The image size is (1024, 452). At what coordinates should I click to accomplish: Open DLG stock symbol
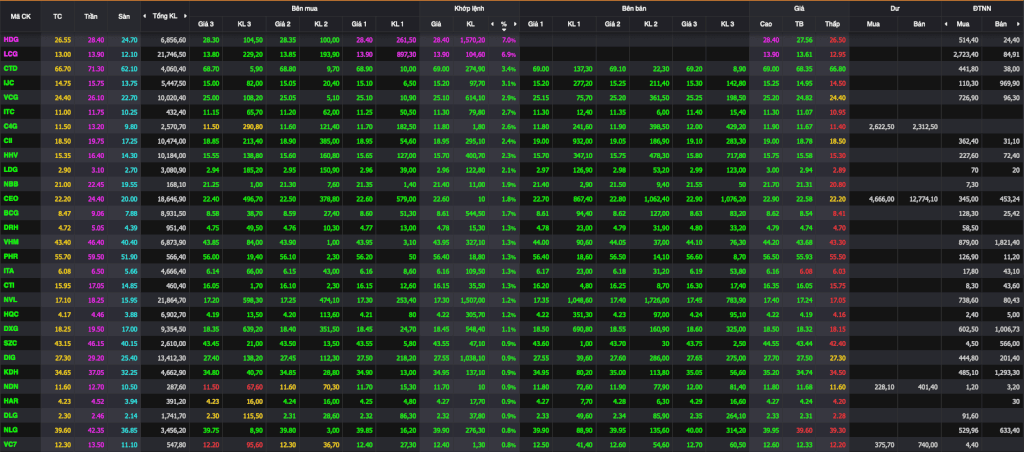point(11,415)
